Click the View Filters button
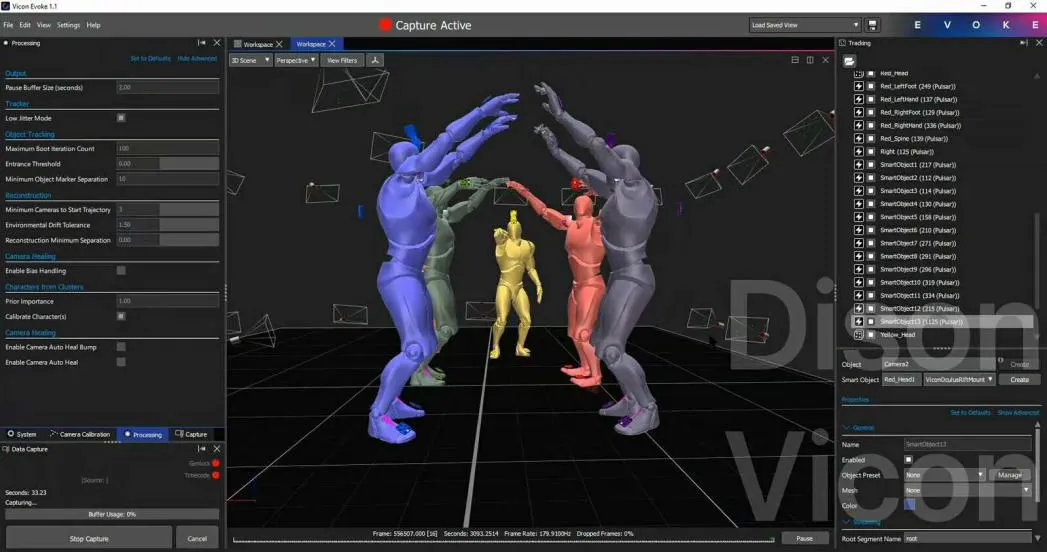This screenshot has width=1047, height=552. point(342,60)
